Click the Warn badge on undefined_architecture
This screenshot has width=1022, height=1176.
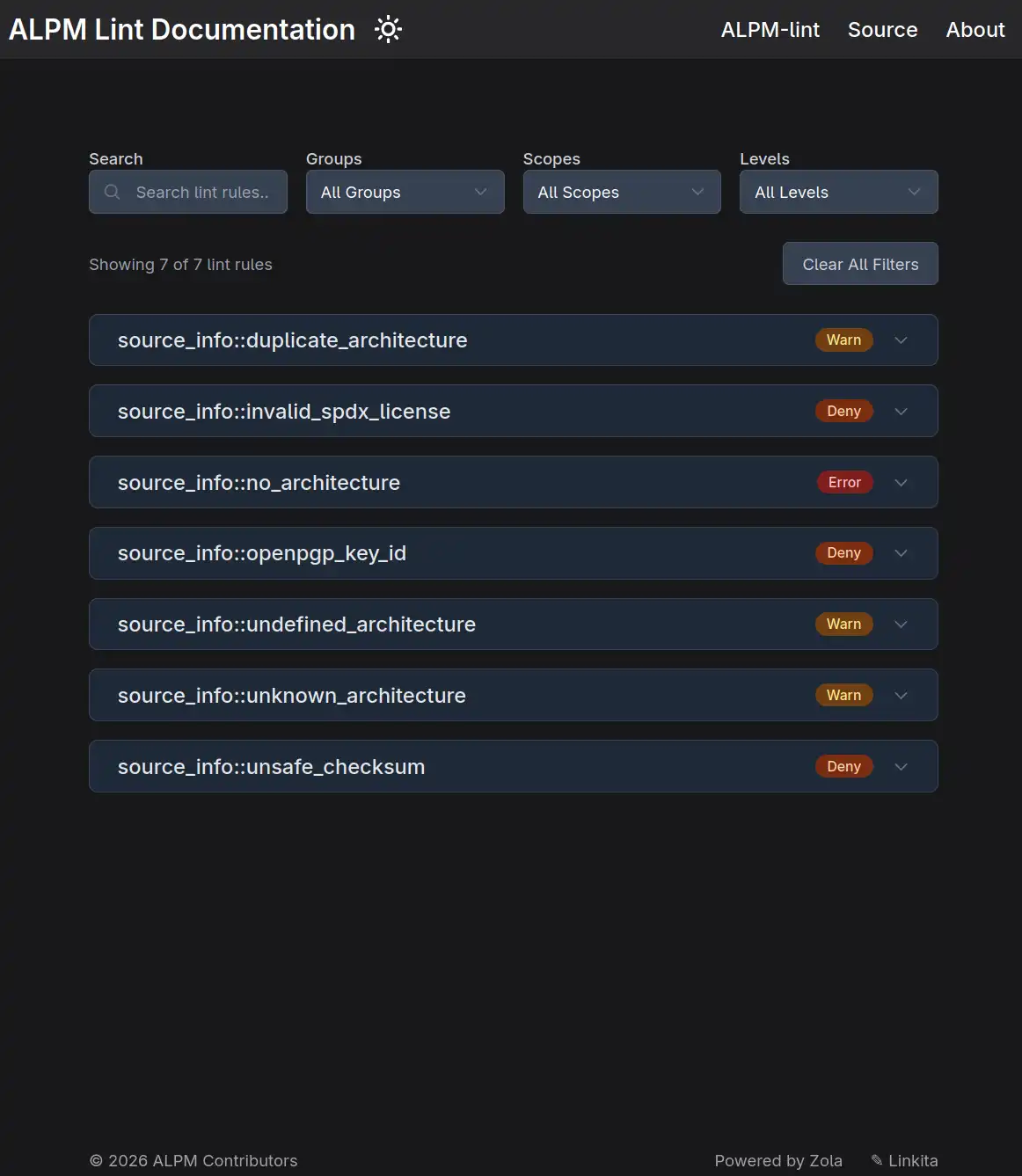point(843,625)
